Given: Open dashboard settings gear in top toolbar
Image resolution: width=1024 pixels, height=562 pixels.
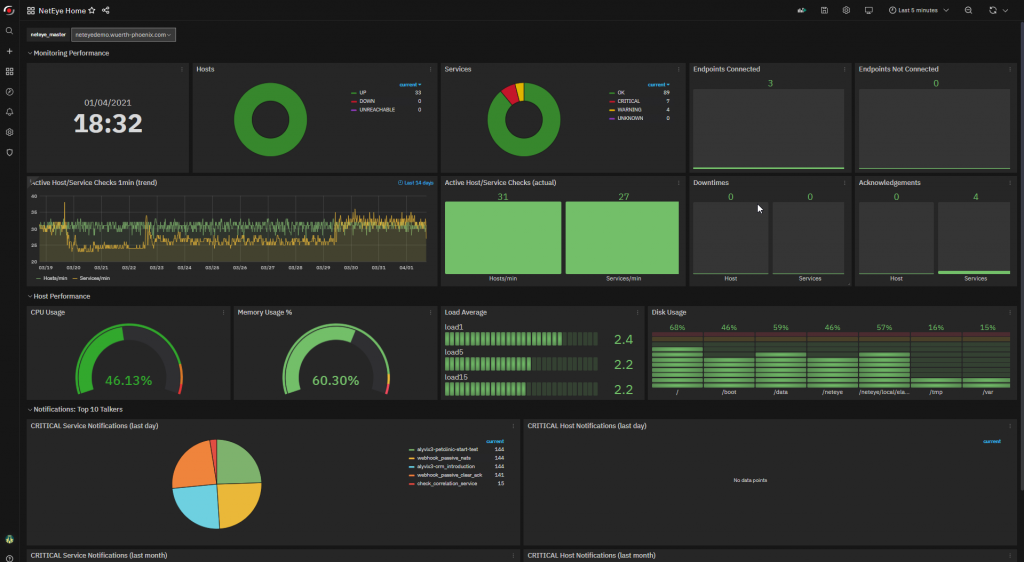Looking at the screenshot, I should (x=846, y=10).
